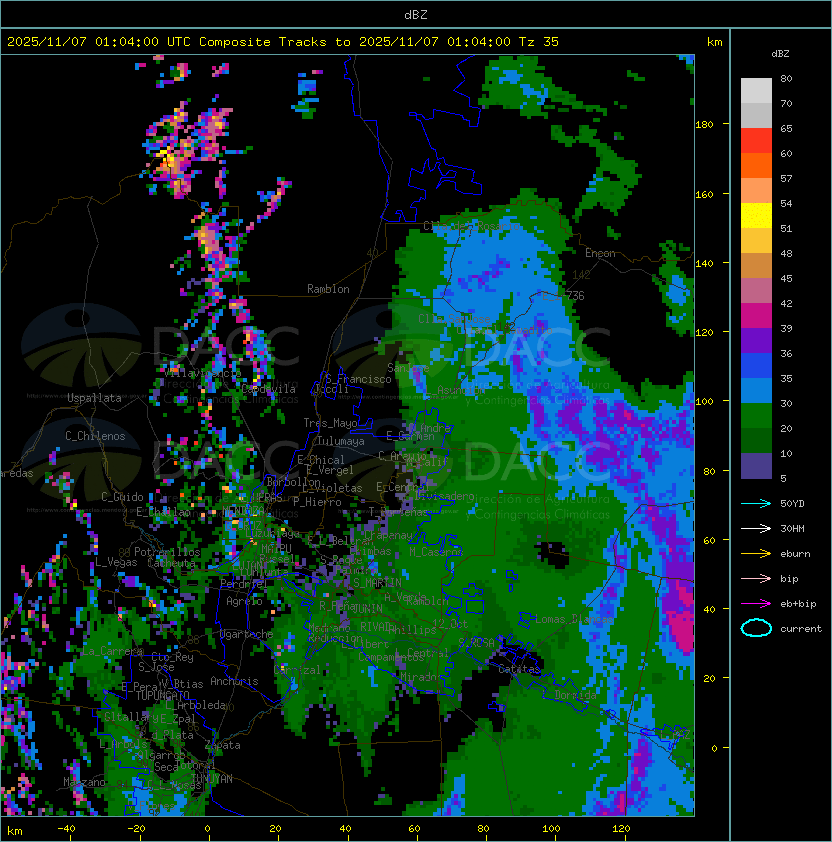Select the light gray top swatch of dBZ scale
The width and height of the screenshot is (832, 842).
coord(756,91)
